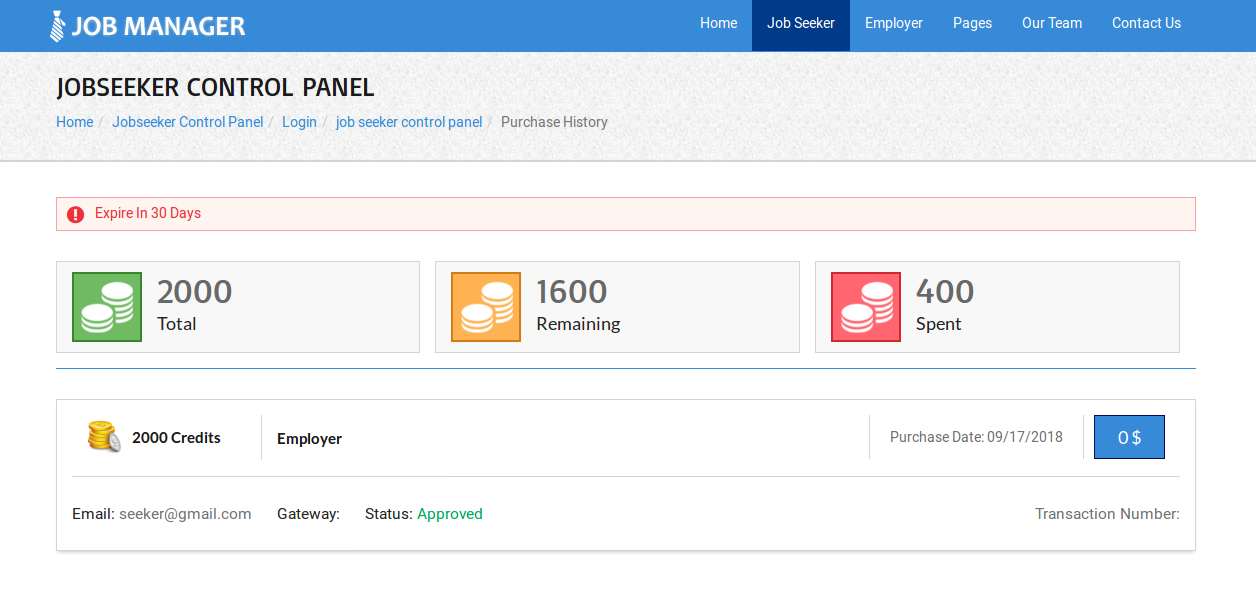Click the Expire In 30 Days alert text

(148, 213)
